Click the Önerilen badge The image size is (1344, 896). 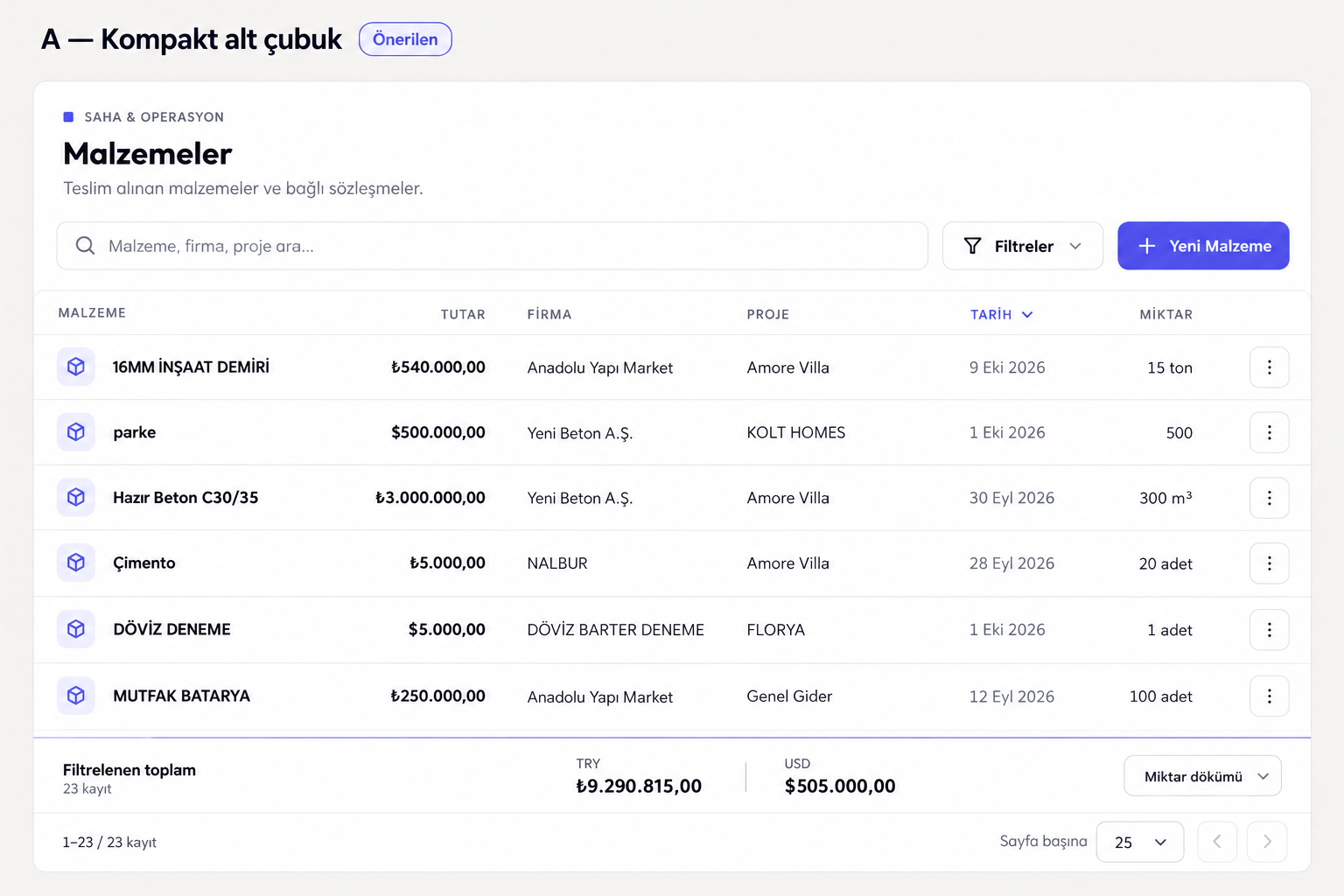pyautogui.click(x=405, y=39)
